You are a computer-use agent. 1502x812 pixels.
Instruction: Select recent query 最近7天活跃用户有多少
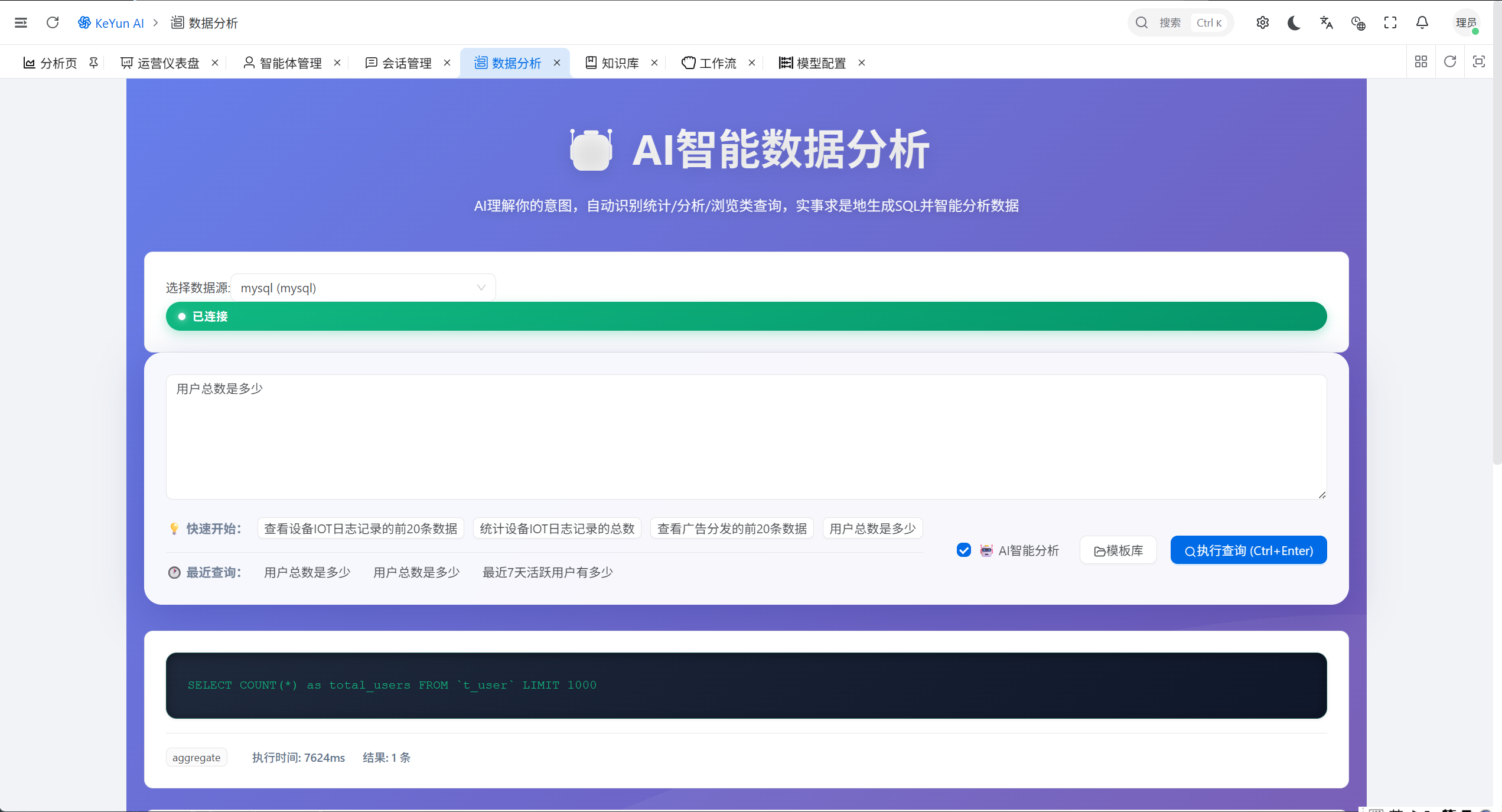click(548, 572)
